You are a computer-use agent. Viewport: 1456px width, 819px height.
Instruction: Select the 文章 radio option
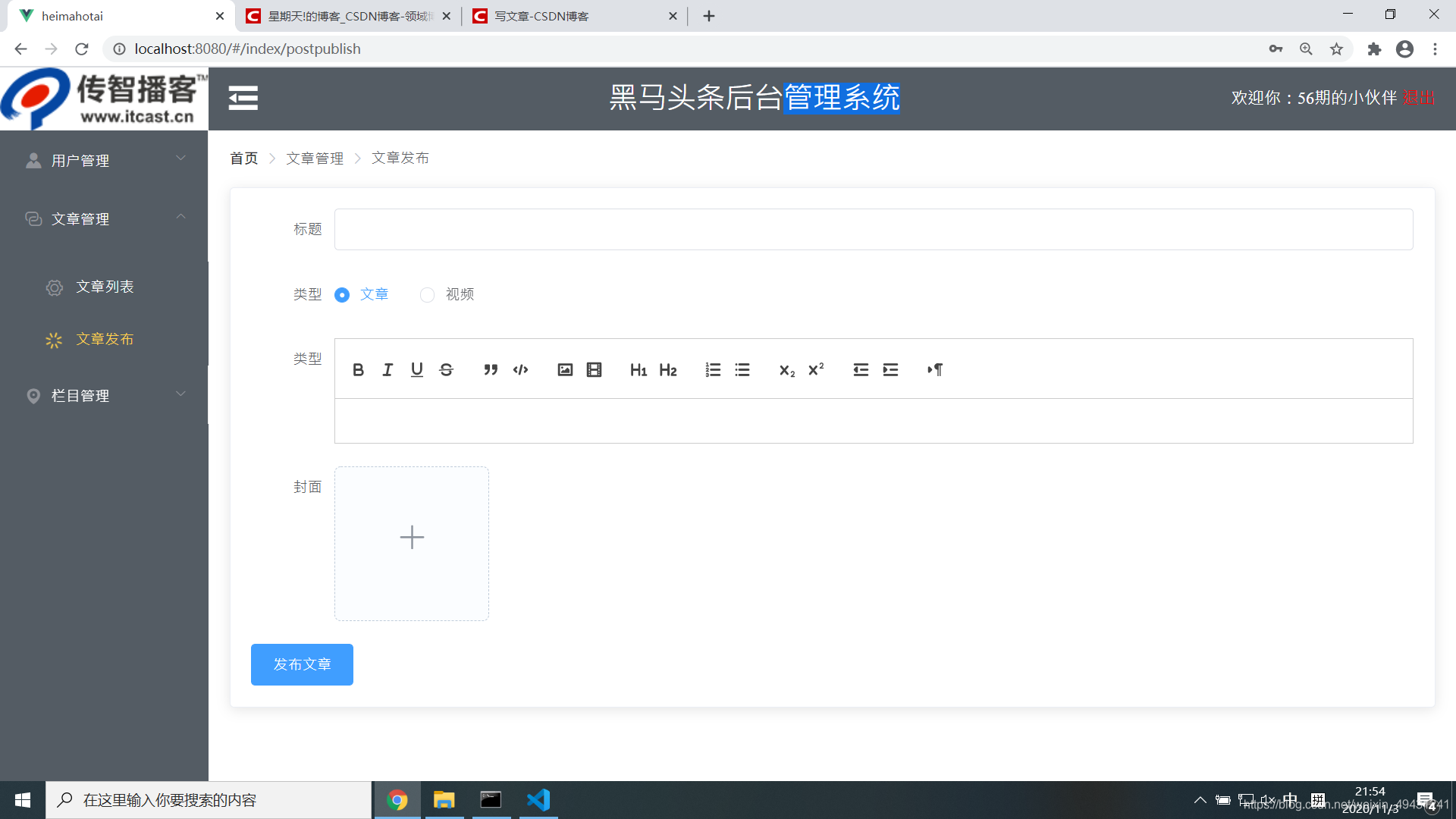click(x=362, y=294)
